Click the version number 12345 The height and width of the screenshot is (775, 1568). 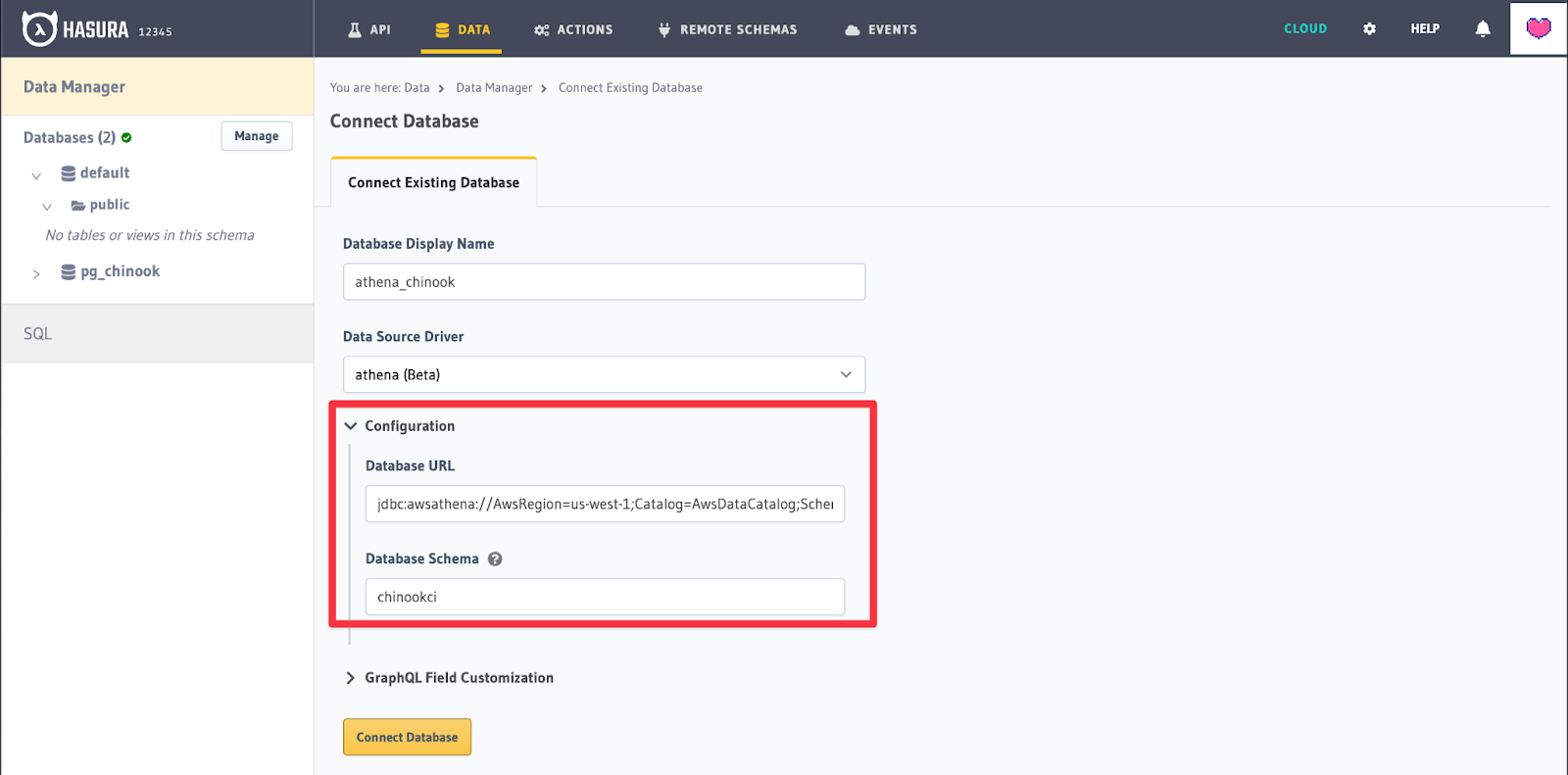coord(155,32)
